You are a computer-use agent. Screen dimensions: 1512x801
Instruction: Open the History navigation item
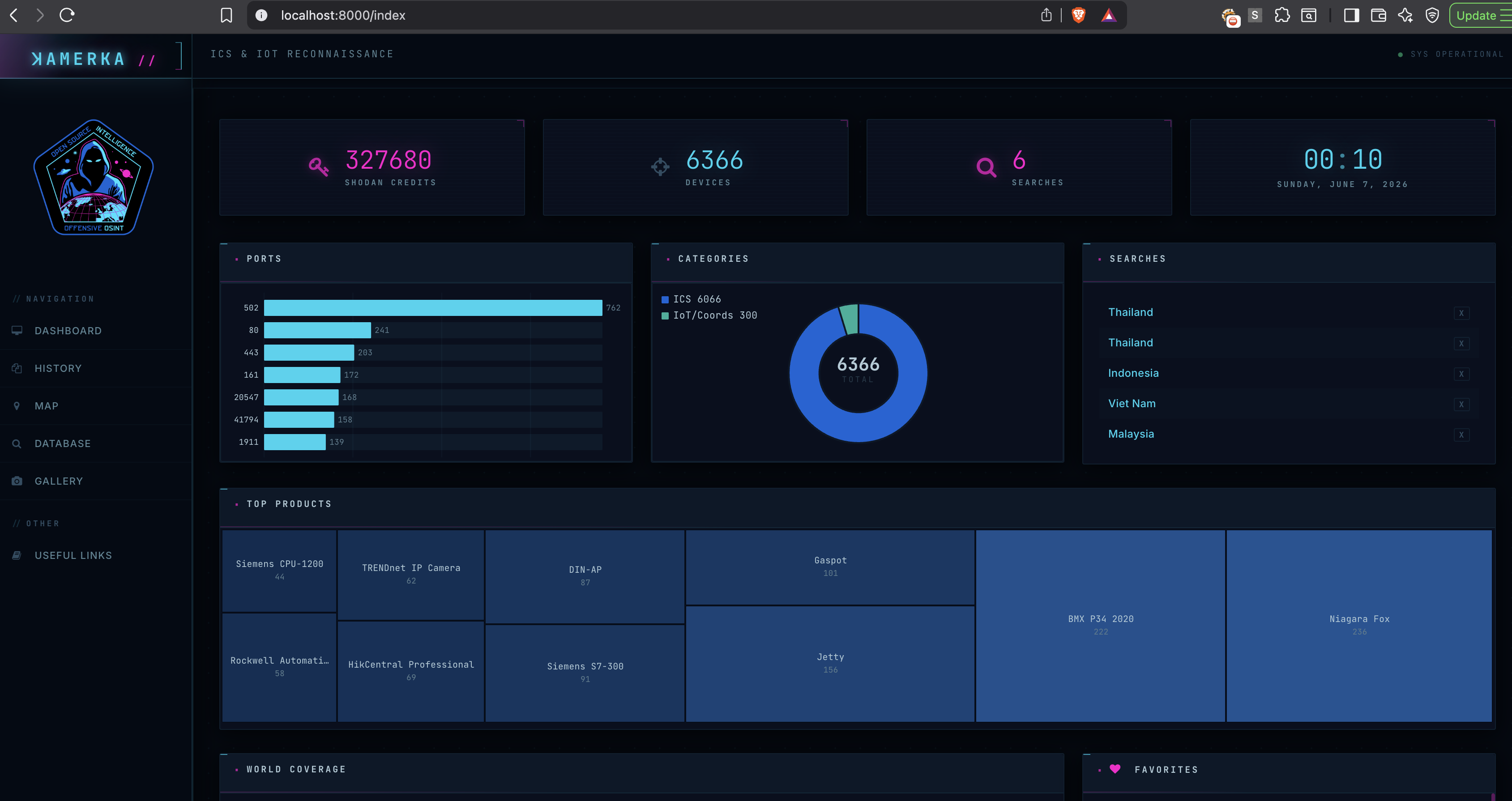tap(96, 369)
